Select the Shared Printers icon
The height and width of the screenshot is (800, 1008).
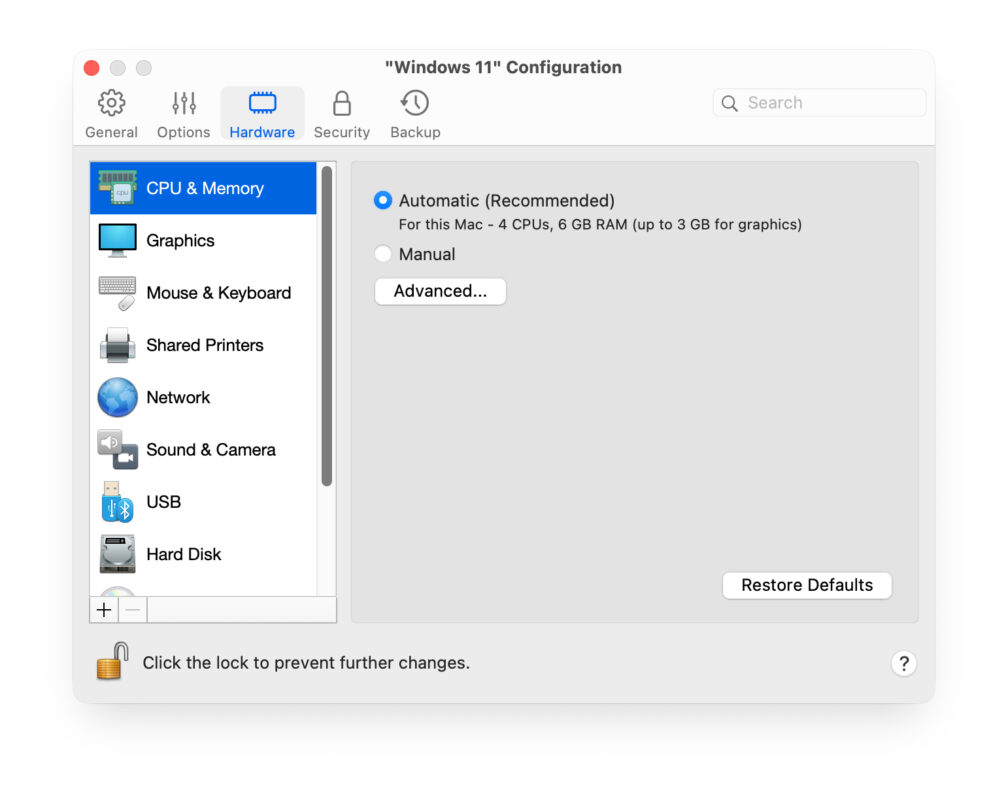point(117,344)
